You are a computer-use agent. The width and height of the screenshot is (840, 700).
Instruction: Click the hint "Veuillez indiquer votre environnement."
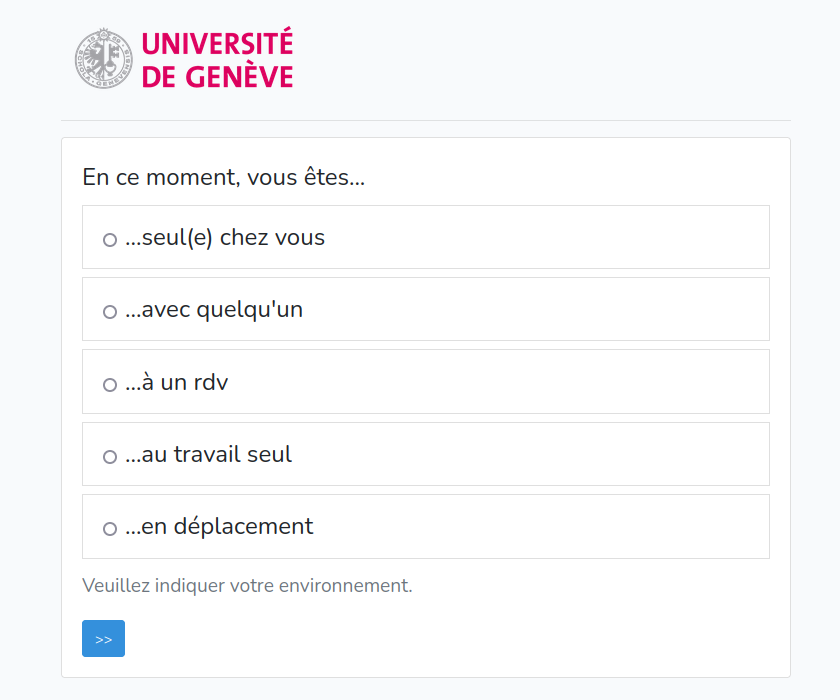click(x=247, y=585)
